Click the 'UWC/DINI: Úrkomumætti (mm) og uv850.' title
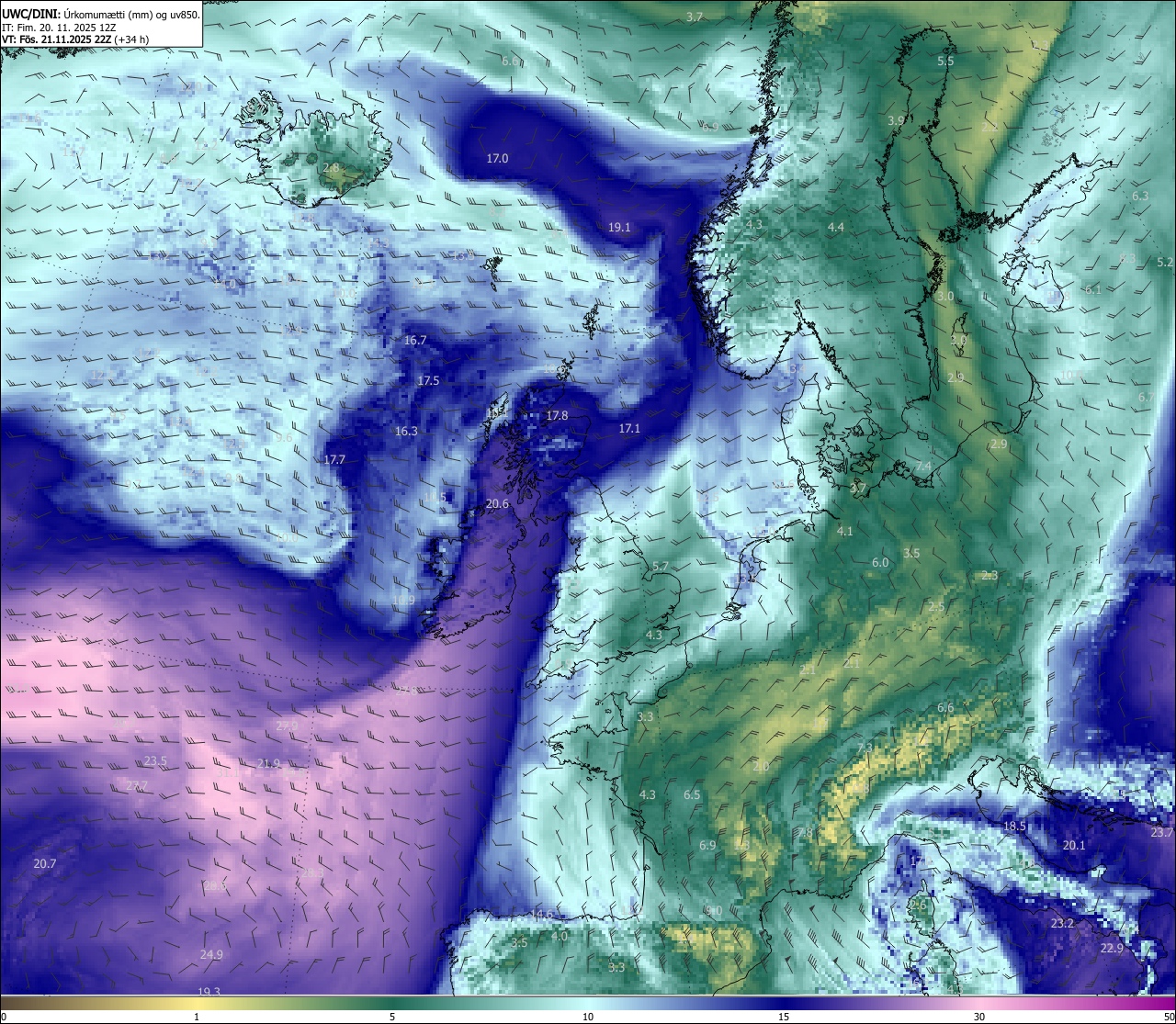The height and width of the screenshot is (1024, 1176). [x=101, y=14]
